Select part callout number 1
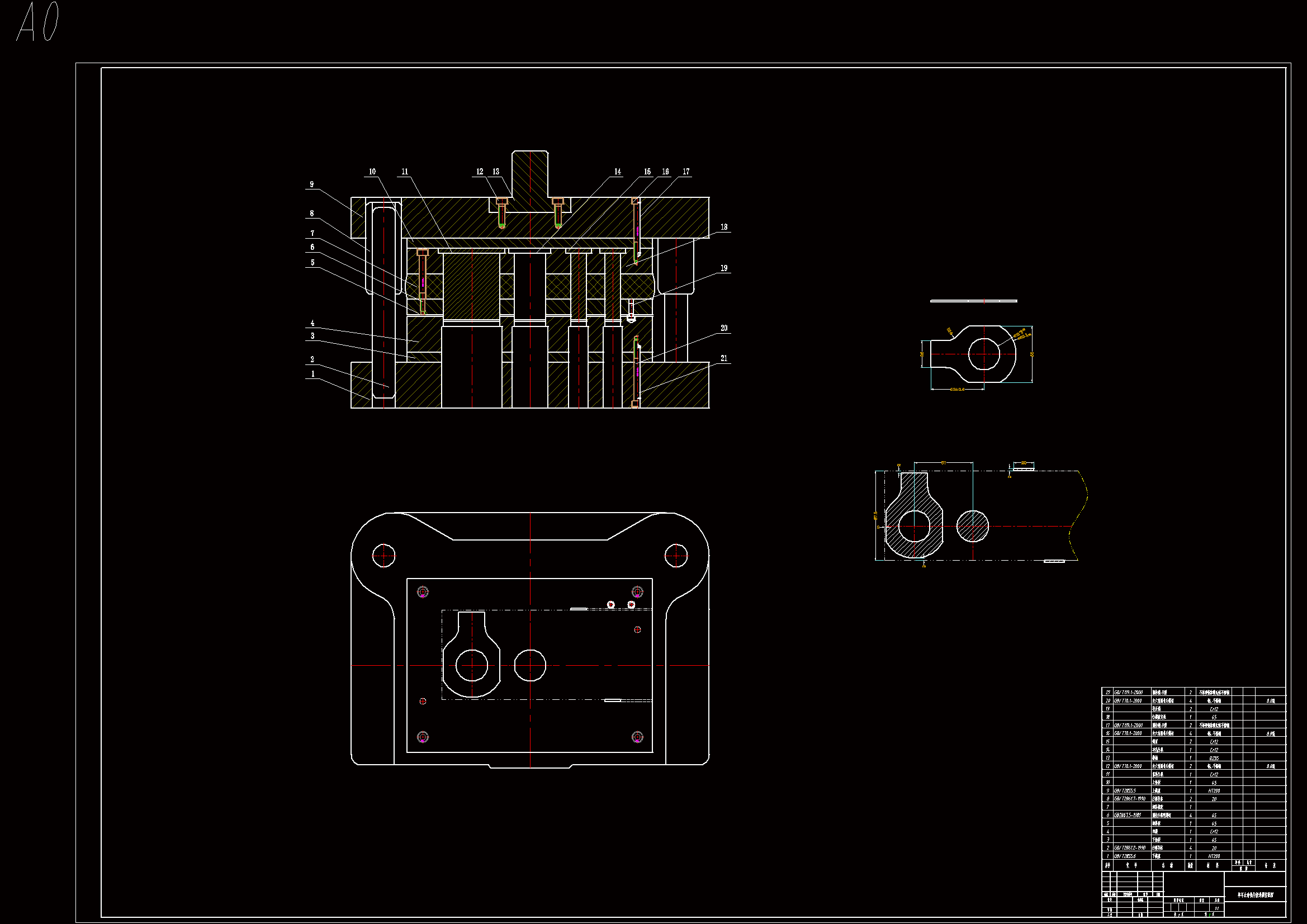1307x924 pixels. pos(312,374)
